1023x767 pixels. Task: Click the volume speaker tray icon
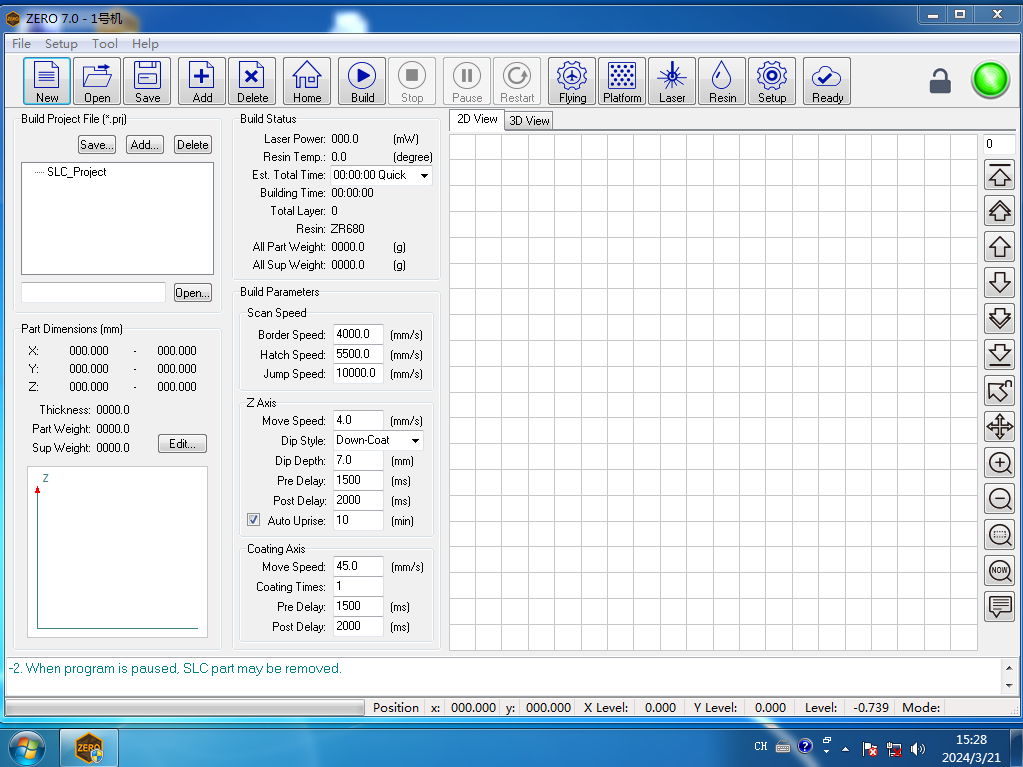917,749
